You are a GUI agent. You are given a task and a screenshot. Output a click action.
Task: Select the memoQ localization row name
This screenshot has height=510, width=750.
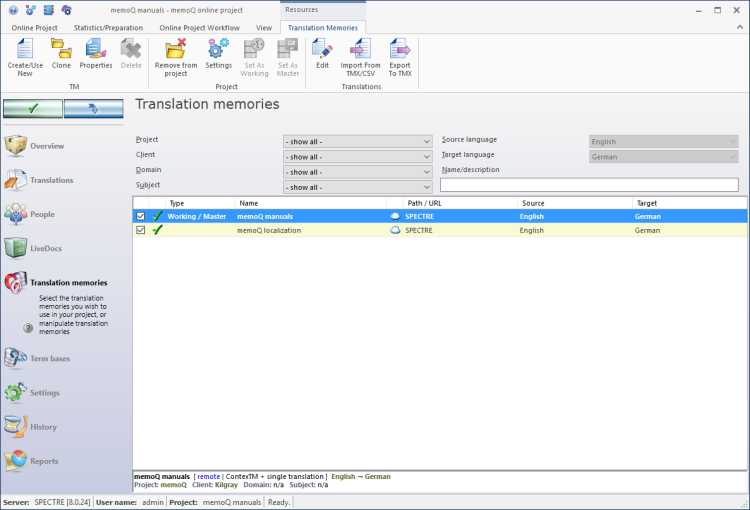[x=269, y=230]
